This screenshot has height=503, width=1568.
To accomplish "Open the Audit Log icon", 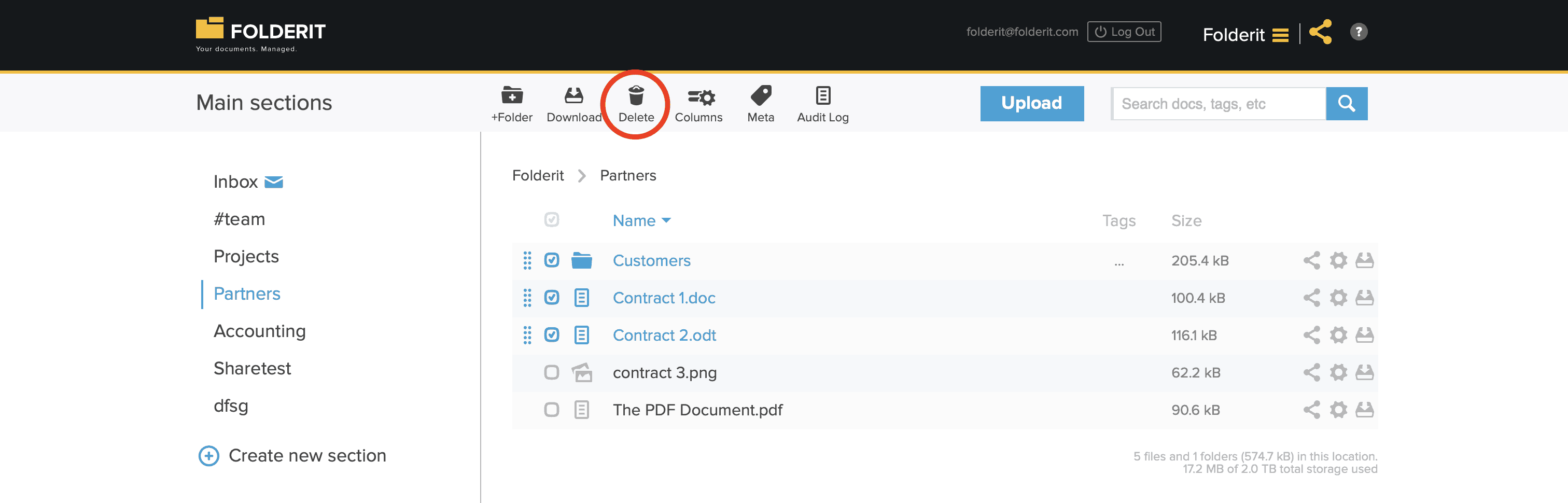I will pyautogui.click(x=823, y=95).
